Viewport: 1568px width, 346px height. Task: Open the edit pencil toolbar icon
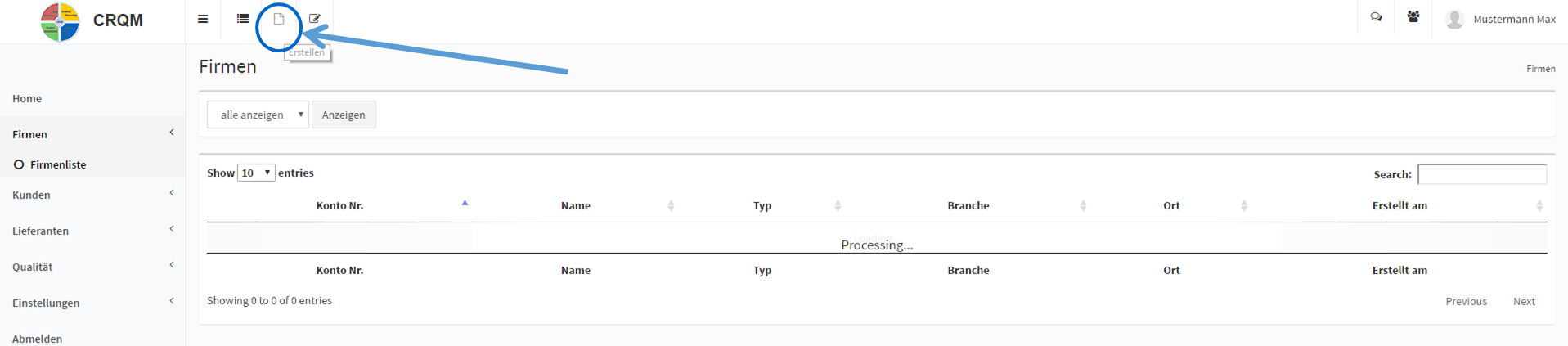tap(315, 19)
